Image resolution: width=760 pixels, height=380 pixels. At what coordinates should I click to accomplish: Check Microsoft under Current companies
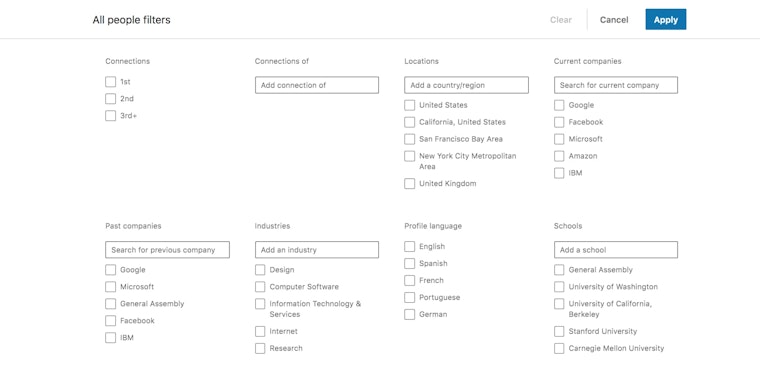[559, 139]
